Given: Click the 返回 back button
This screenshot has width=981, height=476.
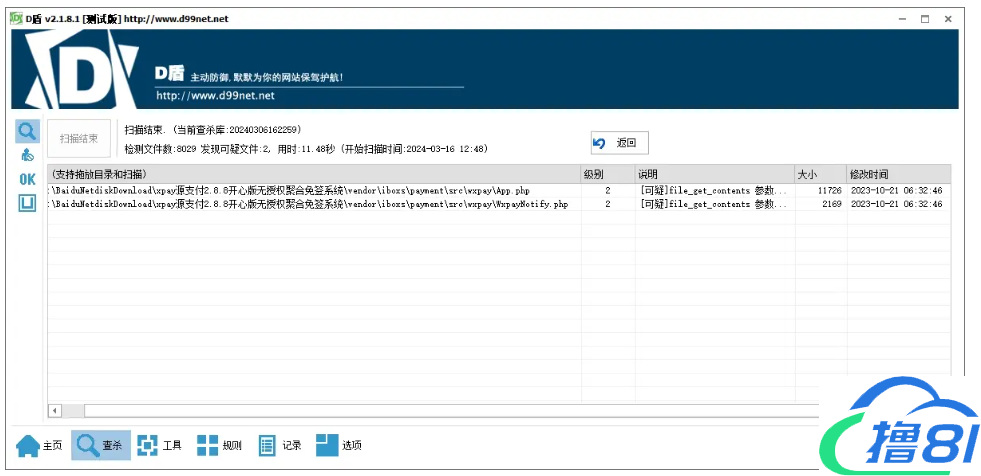Looking at the screenshot, I should pyautogui.click(x=619, y=143).
